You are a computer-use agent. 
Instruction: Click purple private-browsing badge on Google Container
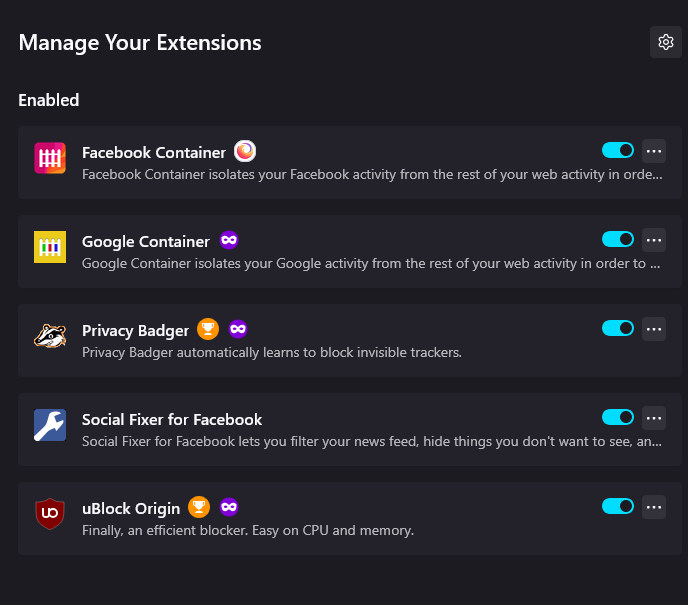229,240
